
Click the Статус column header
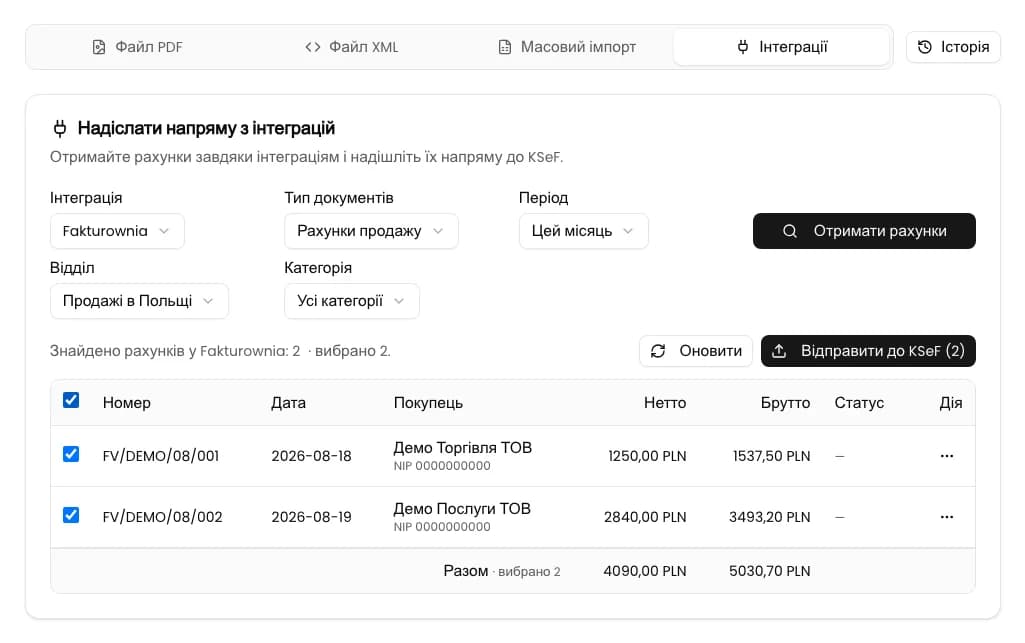tap(859, 403)
